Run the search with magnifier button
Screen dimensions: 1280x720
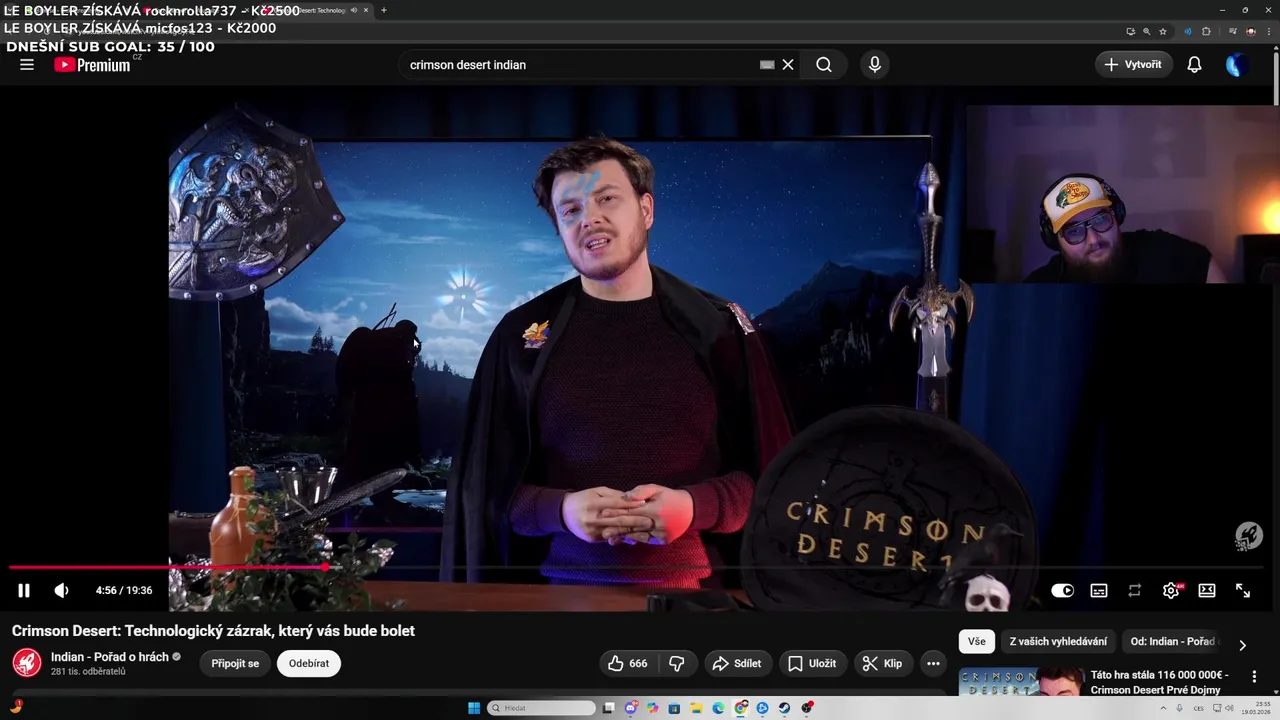(x=824, y=64)
